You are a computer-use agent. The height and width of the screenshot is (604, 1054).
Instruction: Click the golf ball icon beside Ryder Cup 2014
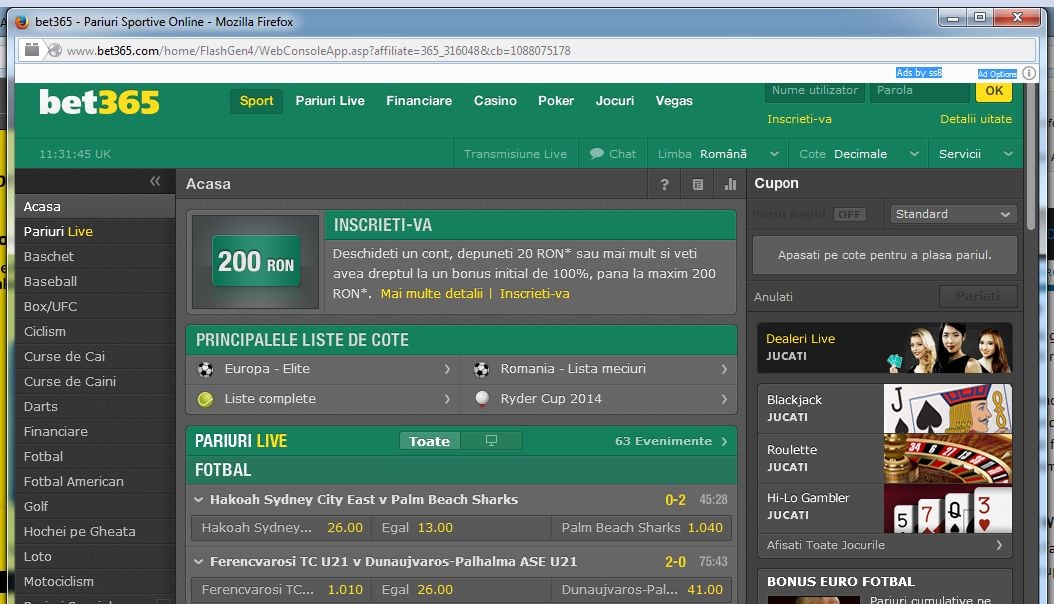482,399
